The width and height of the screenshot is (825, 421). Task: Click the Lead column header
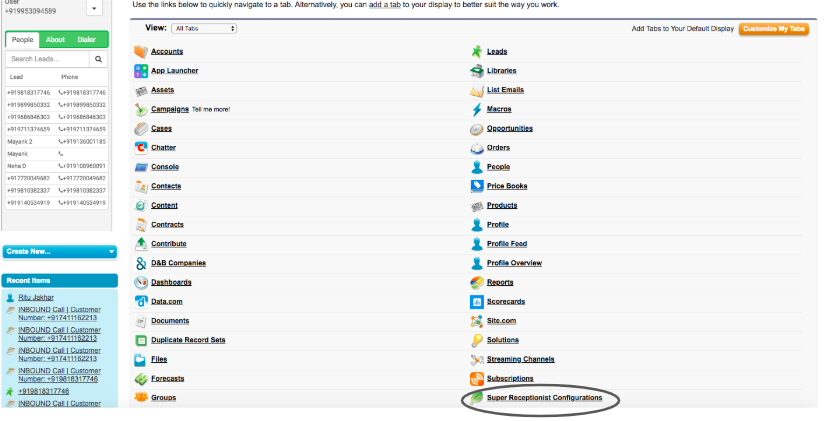click(x=16, y=77)
